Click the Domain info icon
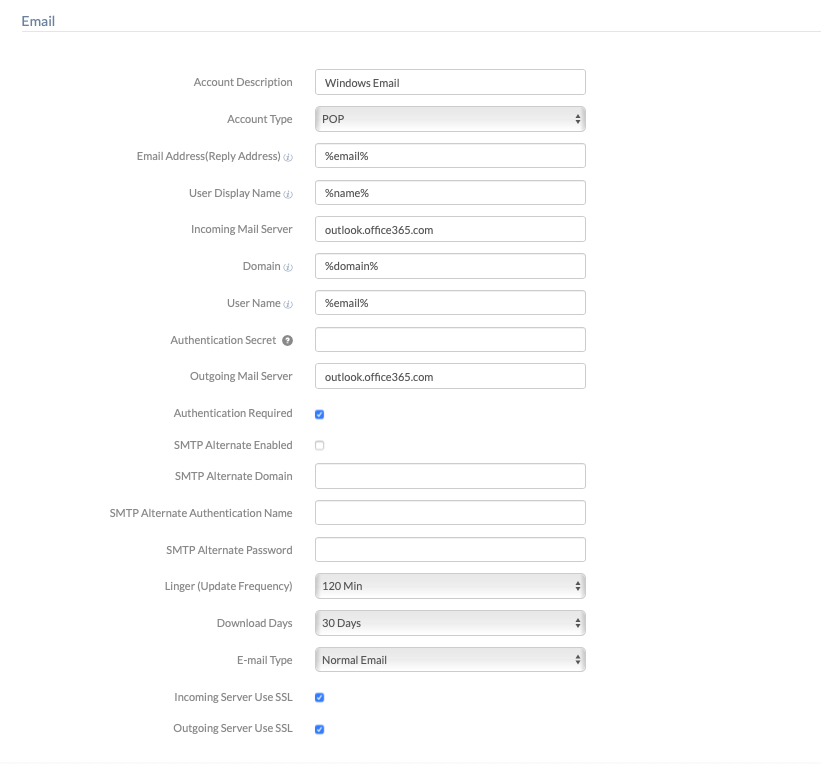 [288, 267]
